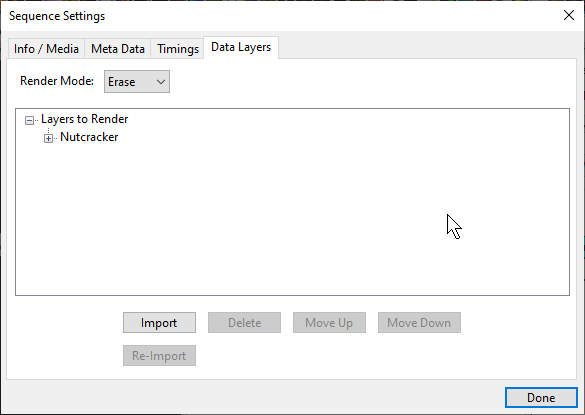Collapse the Layers to Render tree node

[29, 120]
